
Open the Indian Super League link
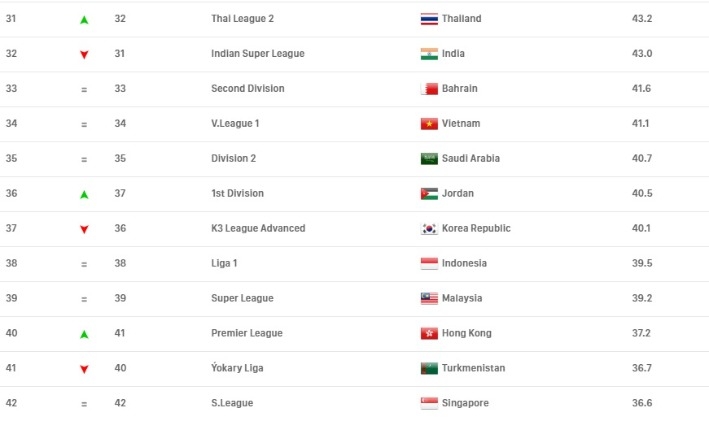(258, 54)
